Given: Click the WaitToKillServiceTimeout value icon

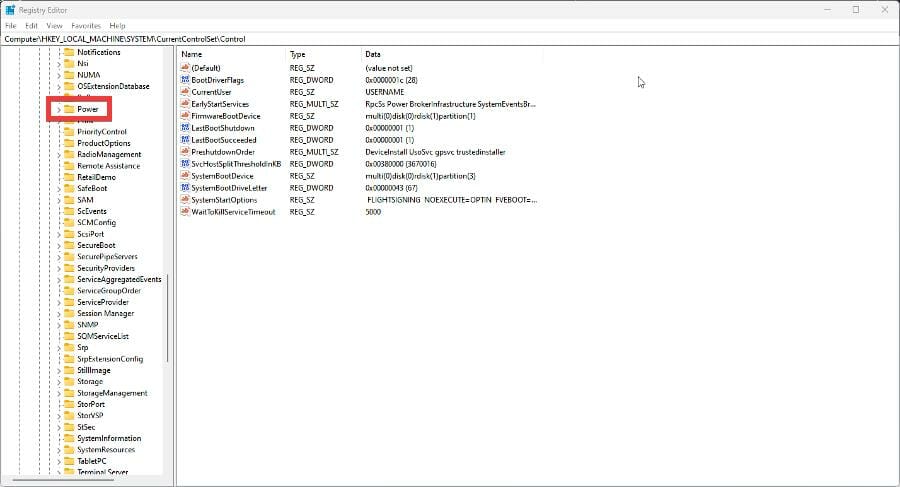Looking at the screenshot, I should (185, 212).
